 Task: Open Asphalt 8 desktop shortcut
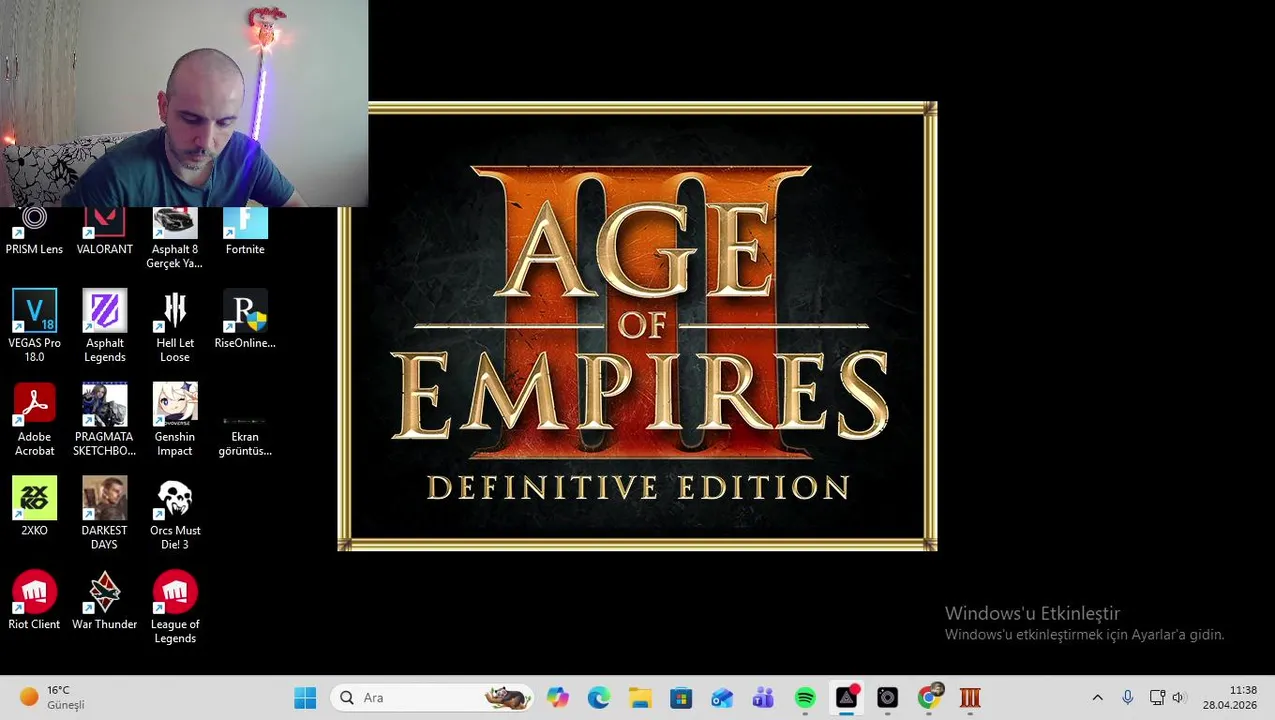click(x=175, y=238)
